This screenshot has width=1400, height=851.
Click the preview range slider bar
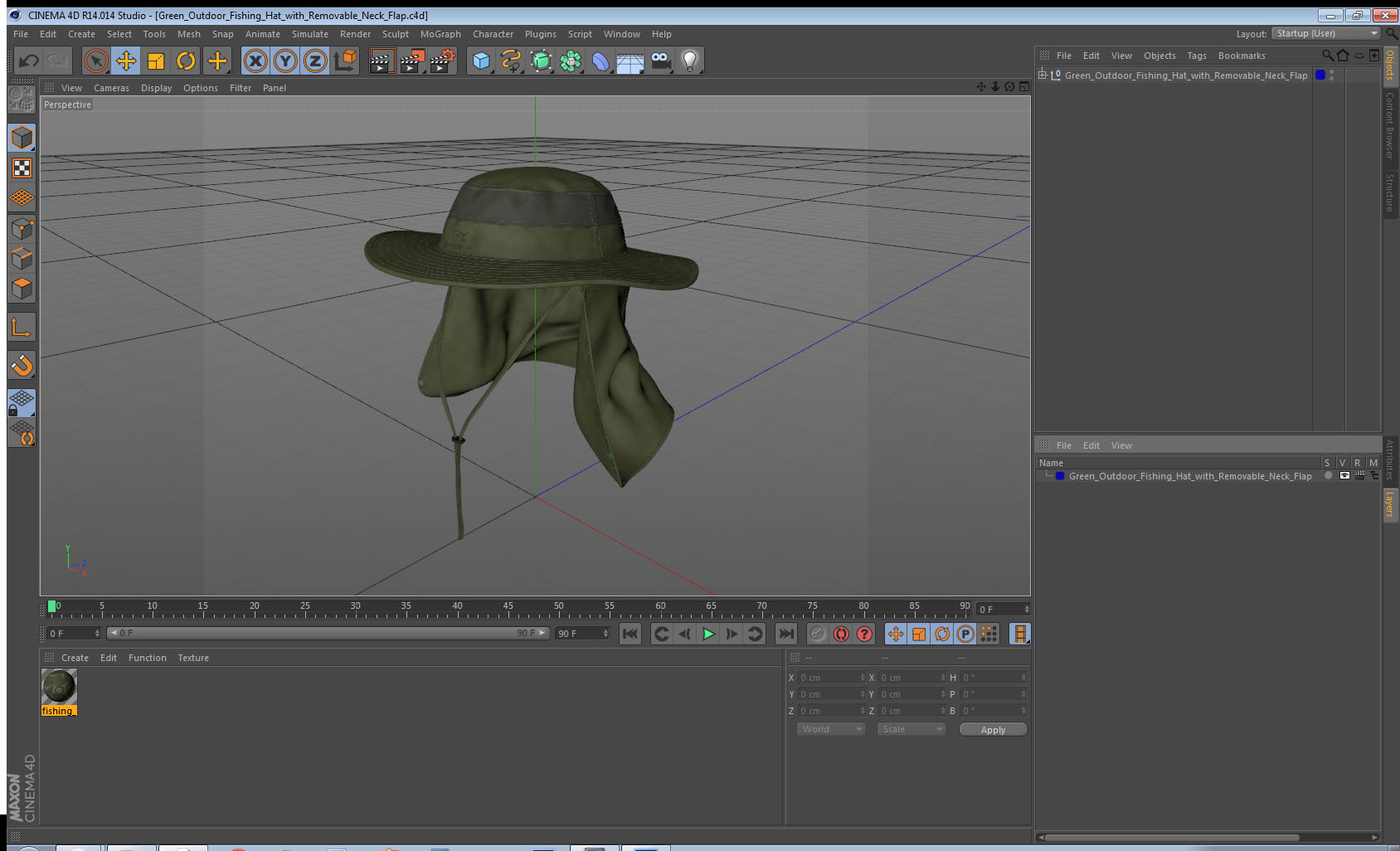pos(328,633)
